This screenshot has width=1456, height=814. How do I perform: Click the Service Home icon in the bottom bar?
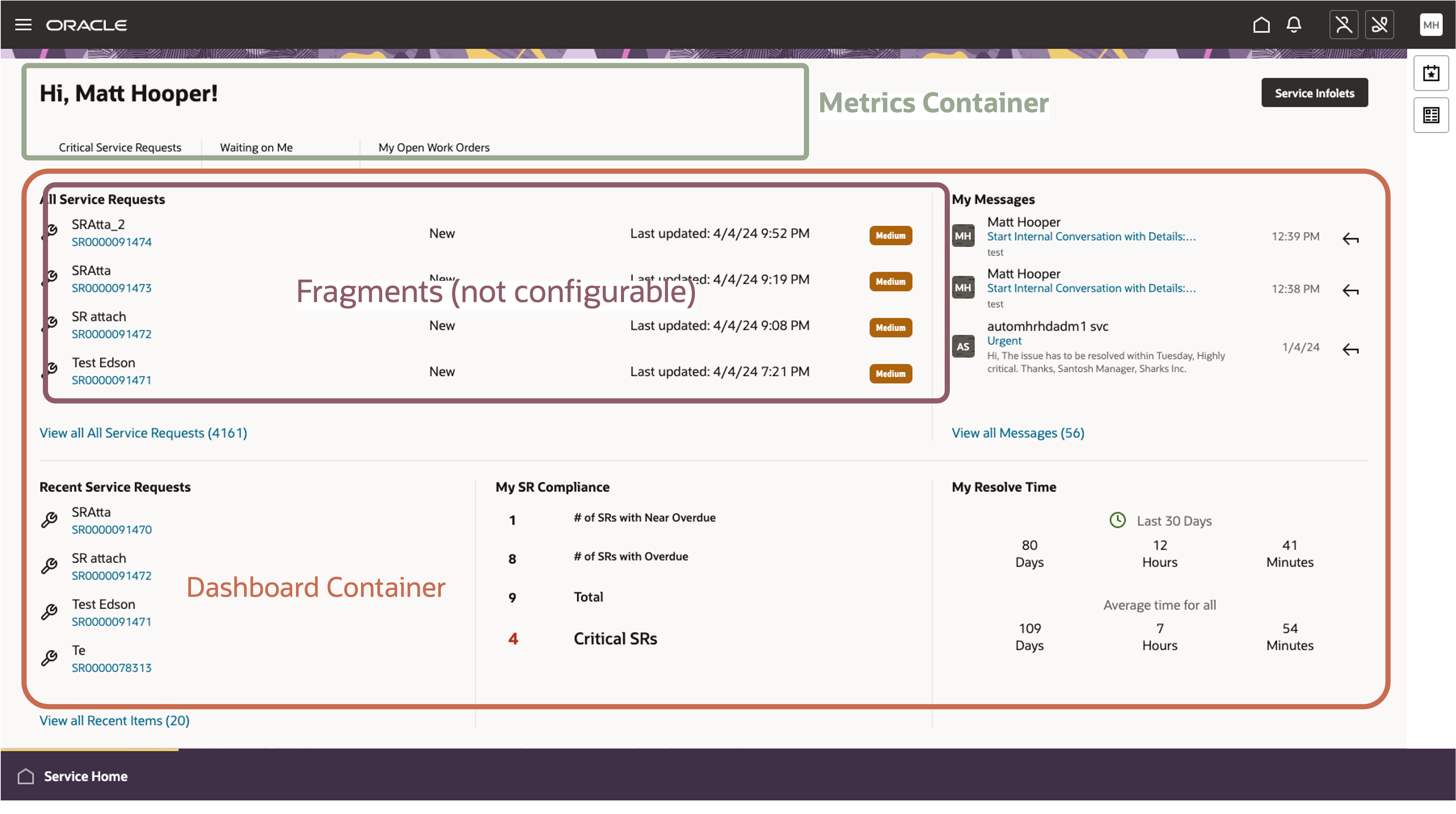coord(25,776)
